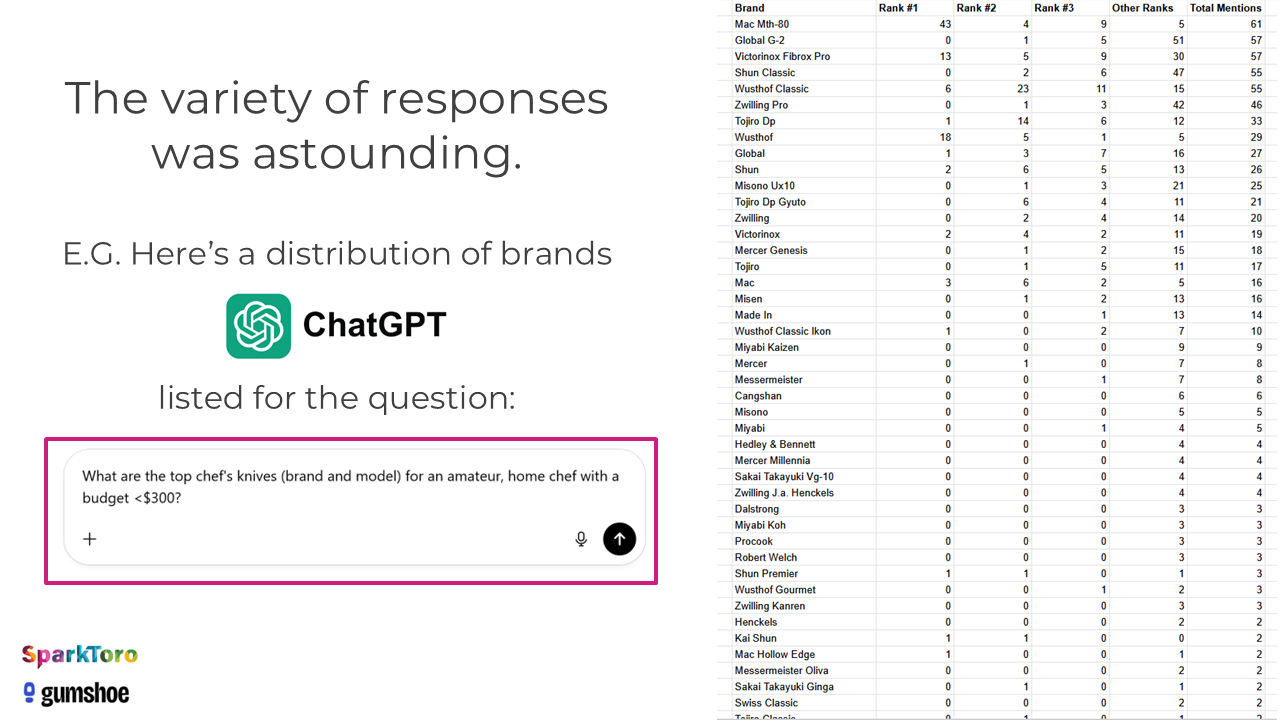Click the Total Mentions column header
Screen dimensions: 1280x720
pos(1225,8)
